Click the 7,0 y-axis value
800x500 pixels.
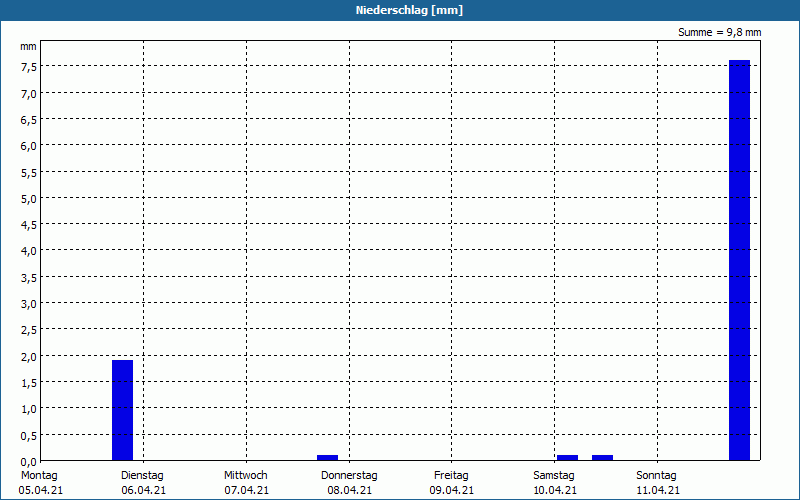click(x=29, y=94)
